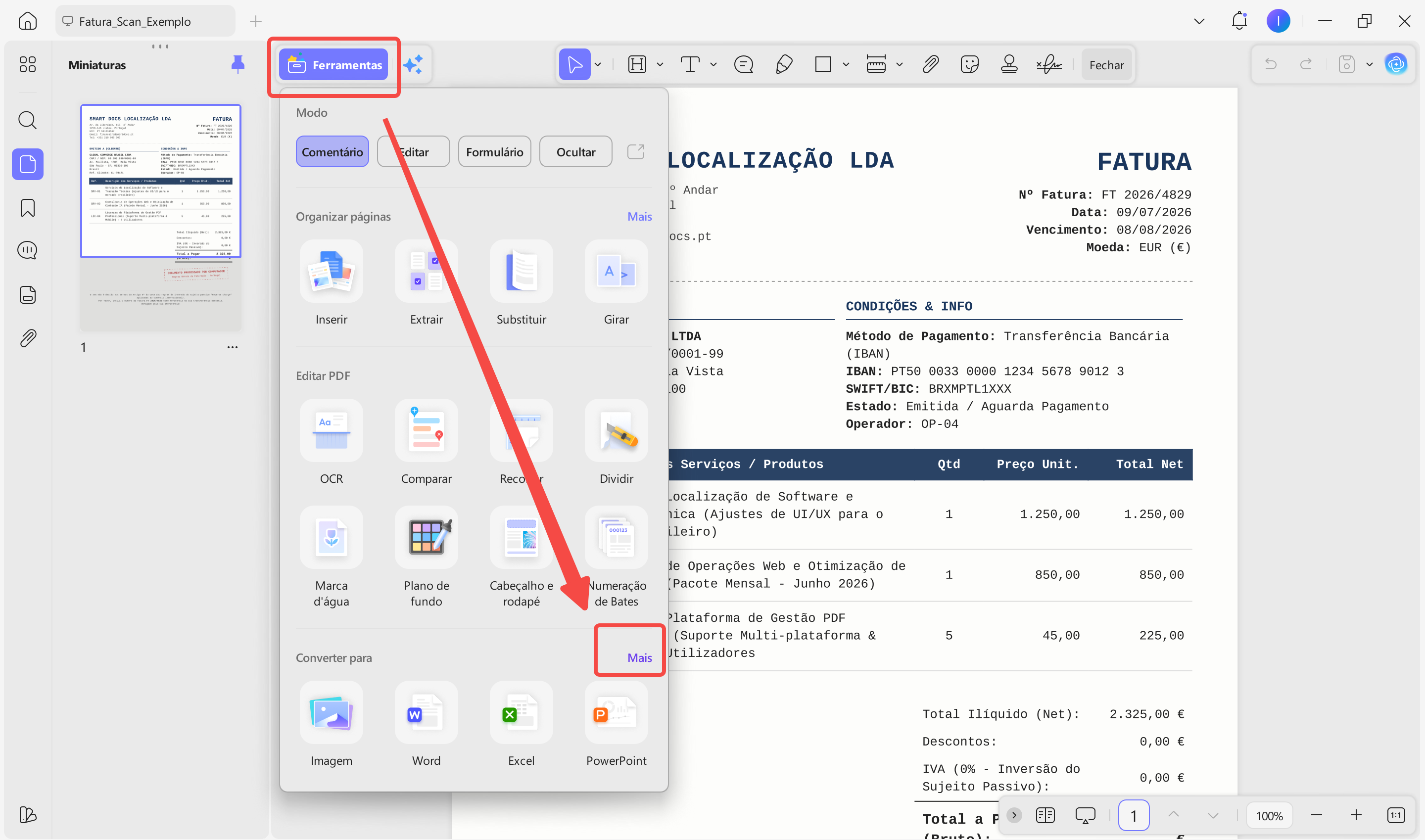1425x840 pixels.
Task: Select the cursor selection tool
Action: click(x=574, y=64)
